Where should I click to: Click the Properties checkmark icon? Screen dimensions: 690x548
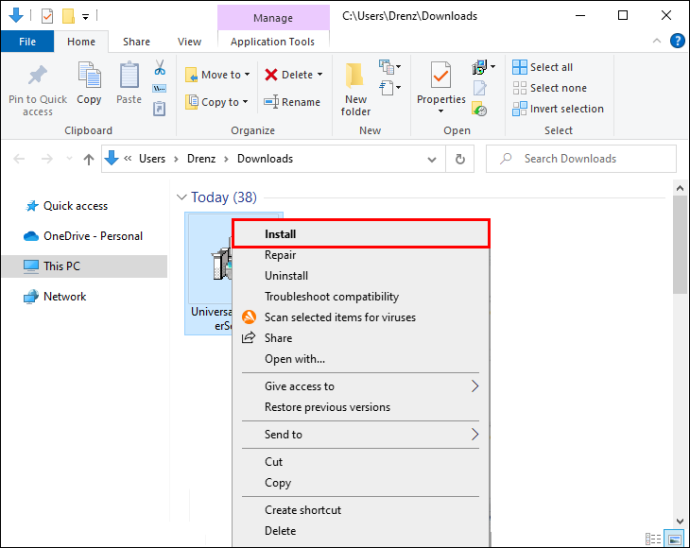(x=440, y=76)
